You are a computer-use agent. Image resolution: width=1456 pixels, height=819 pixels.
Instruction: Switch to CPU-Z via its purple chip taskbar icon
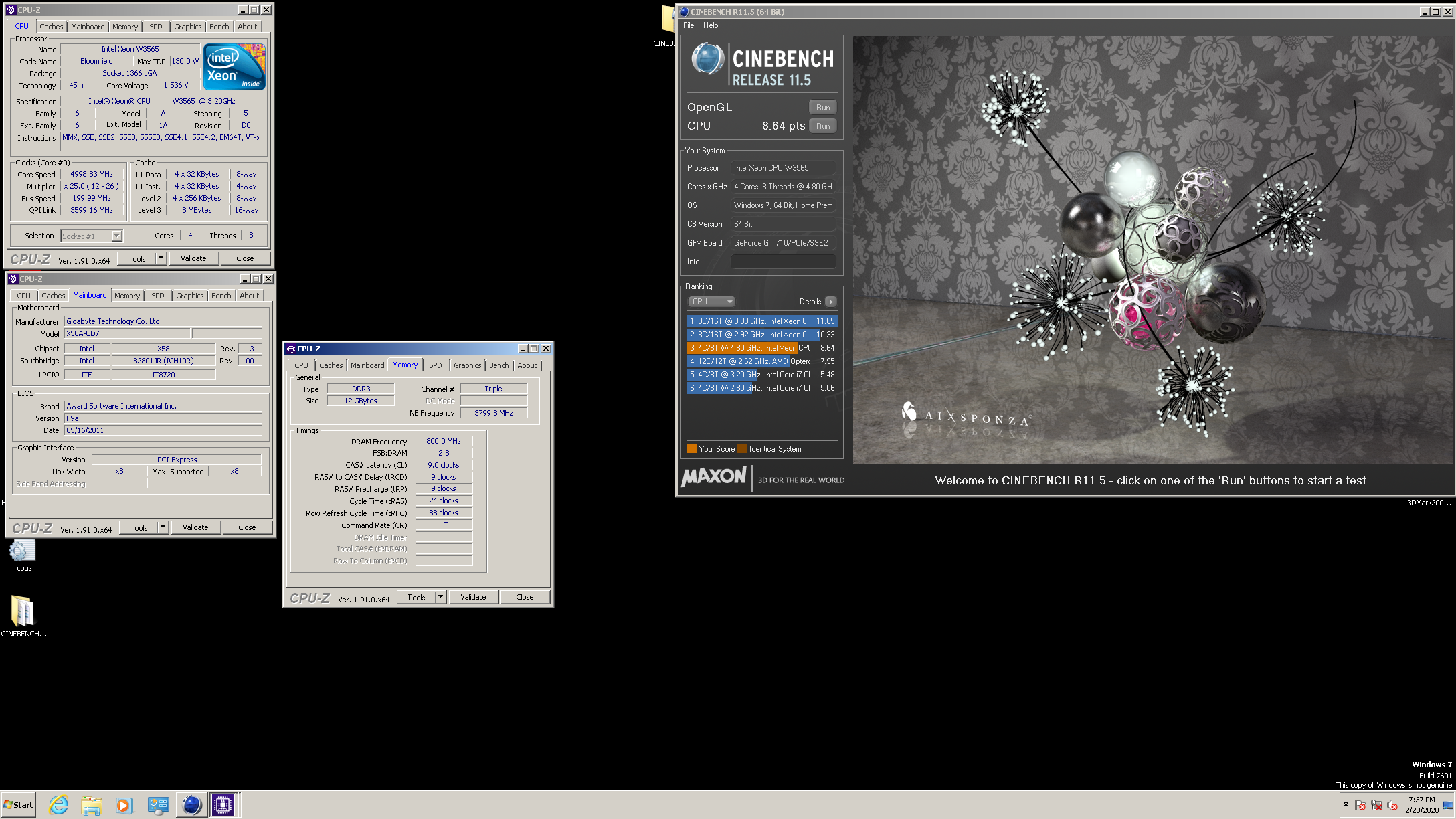coord(223,805)
